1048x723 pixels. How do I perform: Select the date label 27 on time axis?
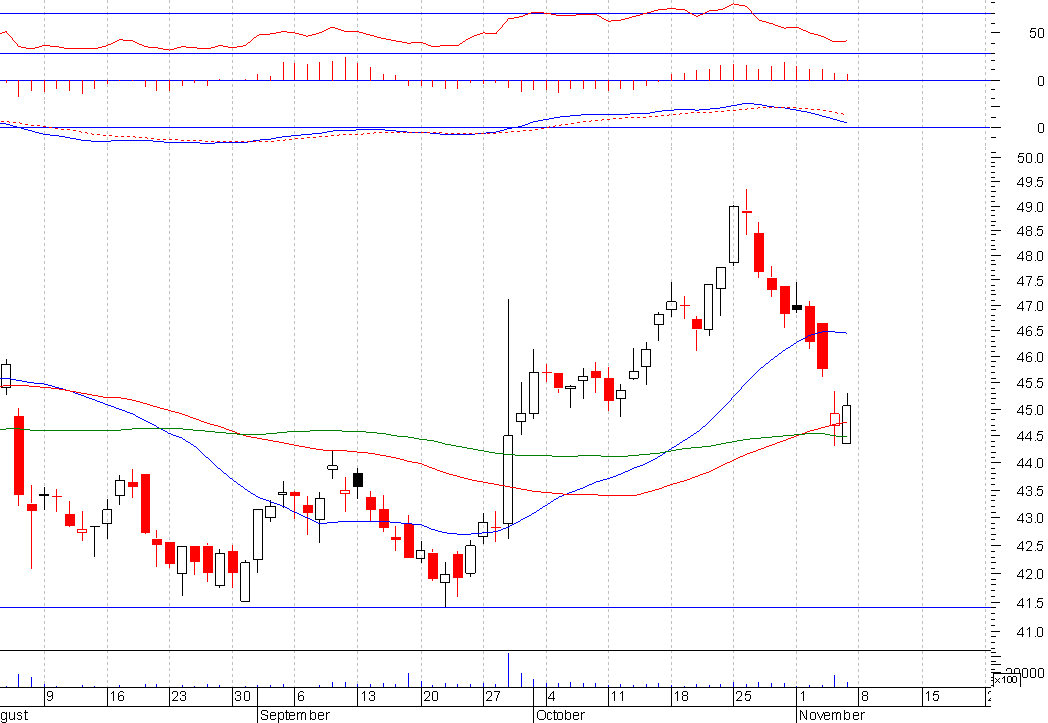[x=493, y=696]
